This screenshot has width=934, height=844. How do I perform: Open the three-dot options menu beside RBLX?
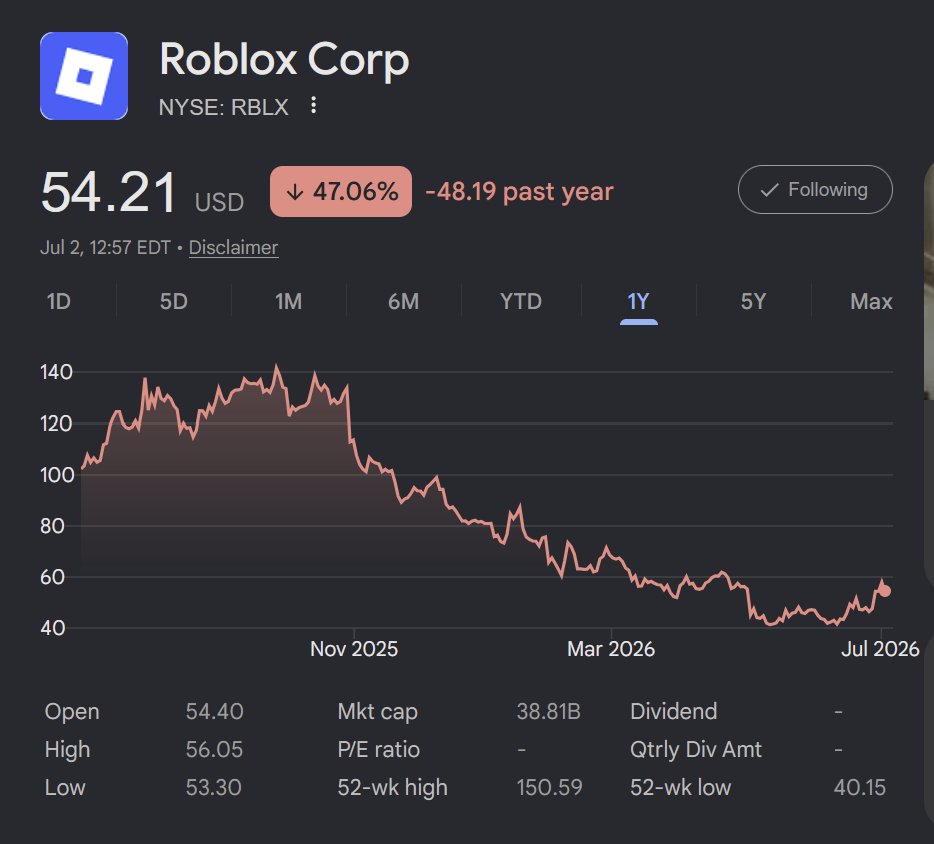(x=313, y=106)
